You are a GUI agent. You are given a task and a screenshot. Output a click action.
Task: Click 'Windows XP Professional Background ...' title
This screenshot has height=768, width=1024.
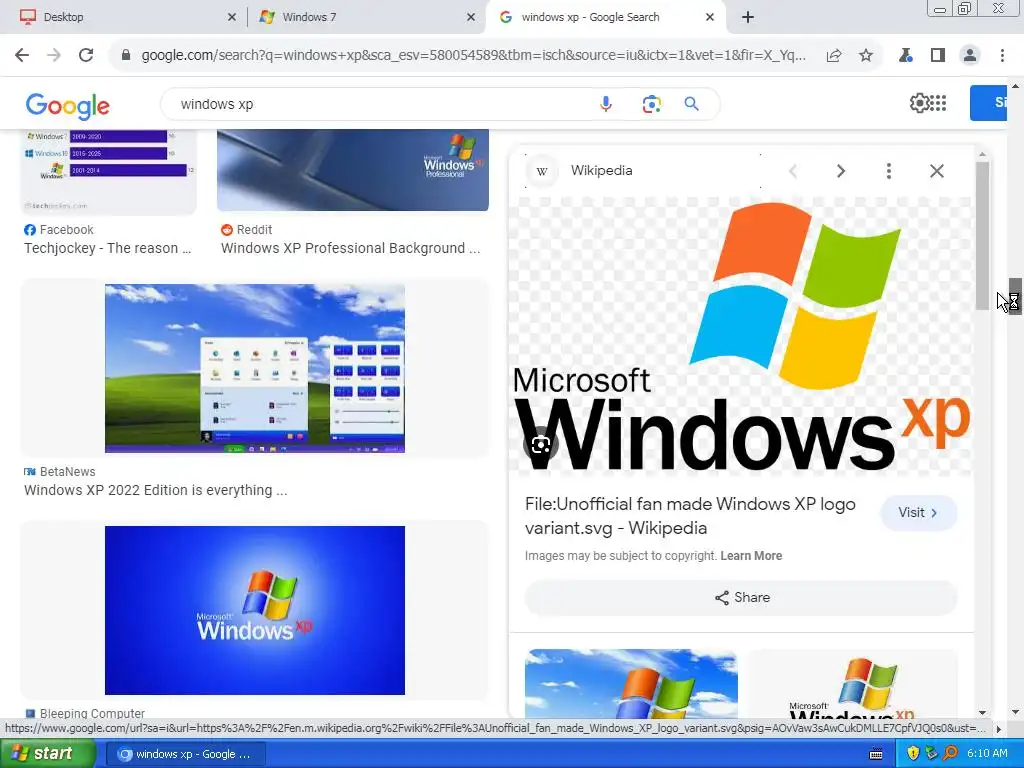[350, 248]
